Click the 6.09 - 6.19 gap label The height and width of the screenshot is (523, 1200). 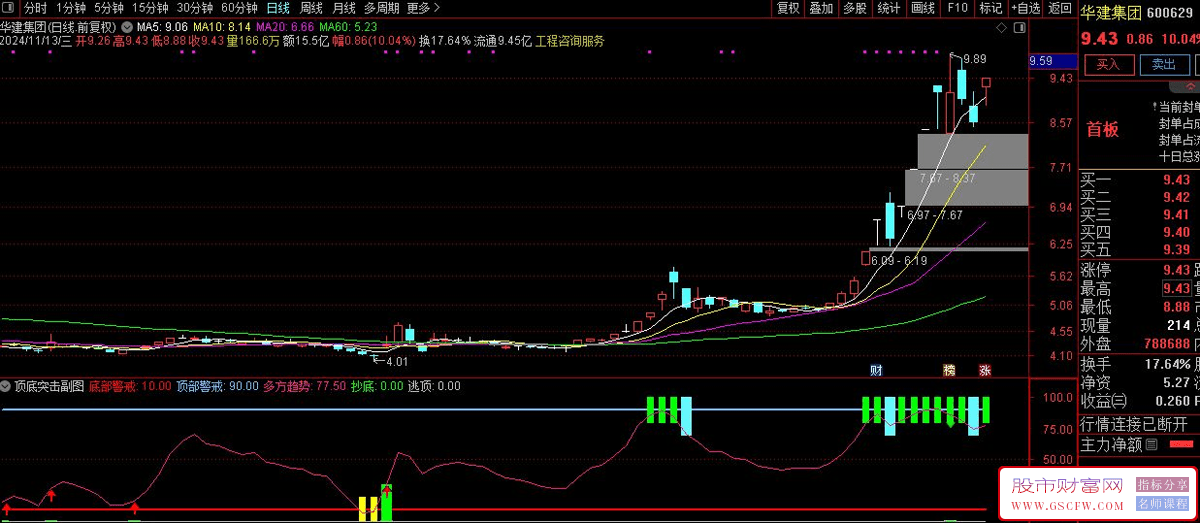(x=898, y=261)
